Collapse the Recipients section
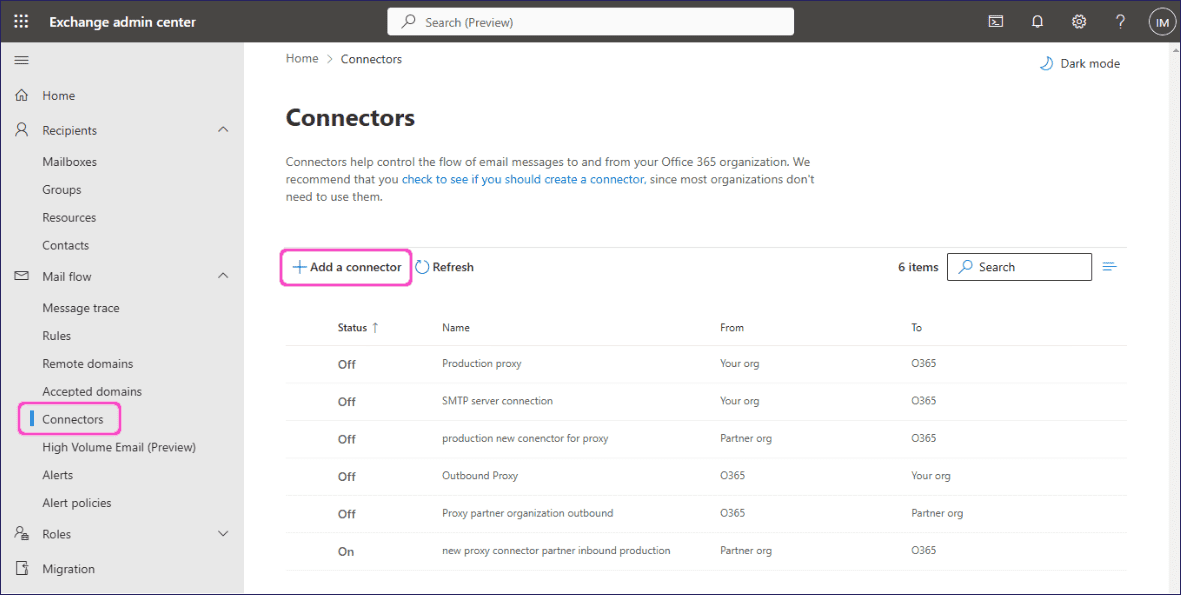The image size is (1181, 595). (222, 129)
